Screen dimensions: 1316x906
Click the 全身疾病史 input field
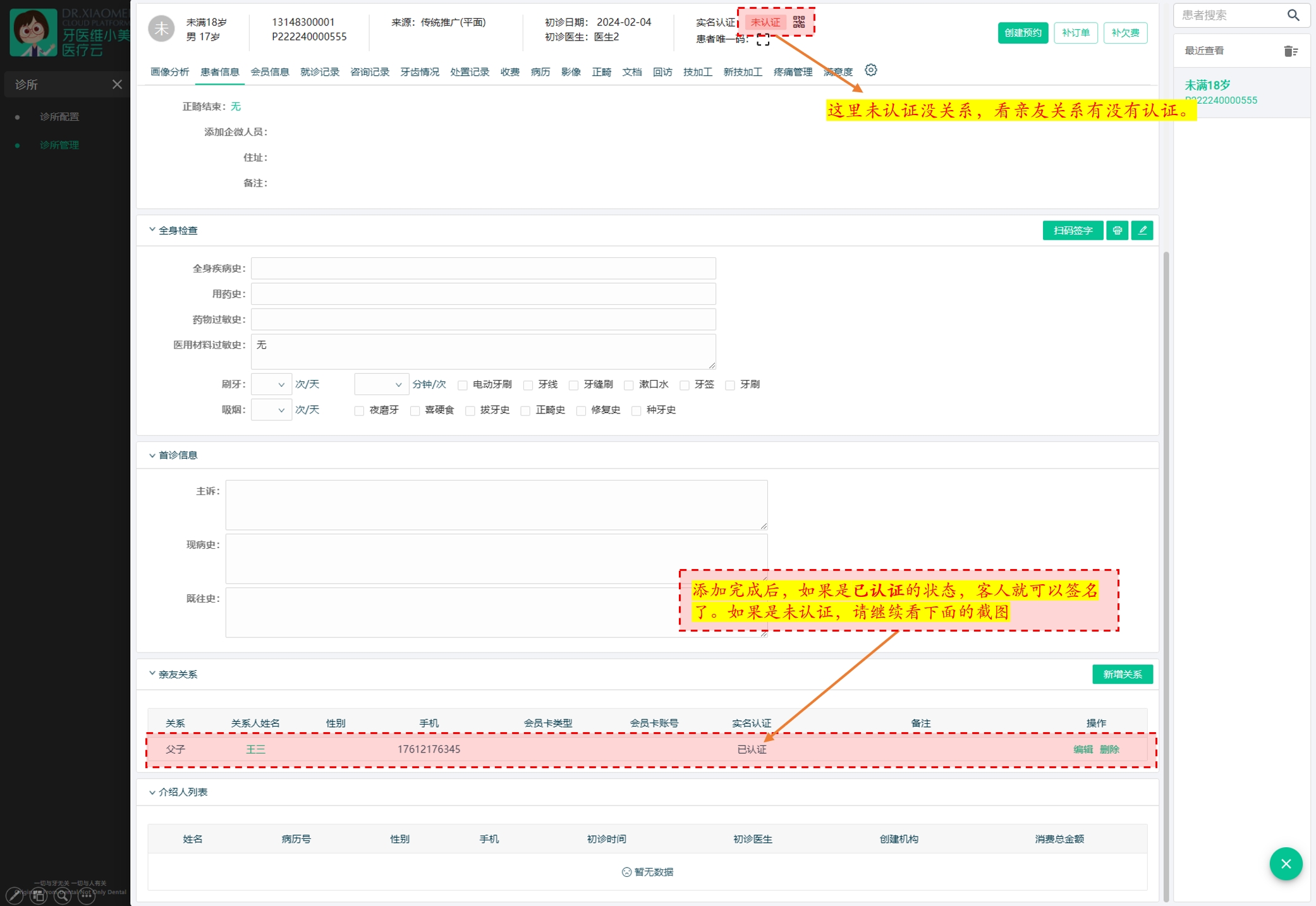483,269
